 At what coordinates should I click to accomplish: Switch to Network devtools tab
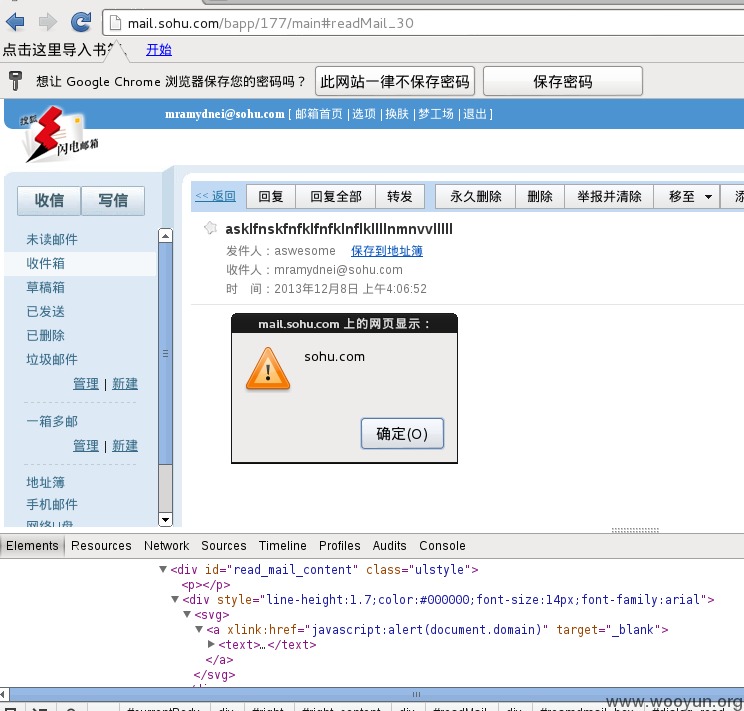point(167,546)
